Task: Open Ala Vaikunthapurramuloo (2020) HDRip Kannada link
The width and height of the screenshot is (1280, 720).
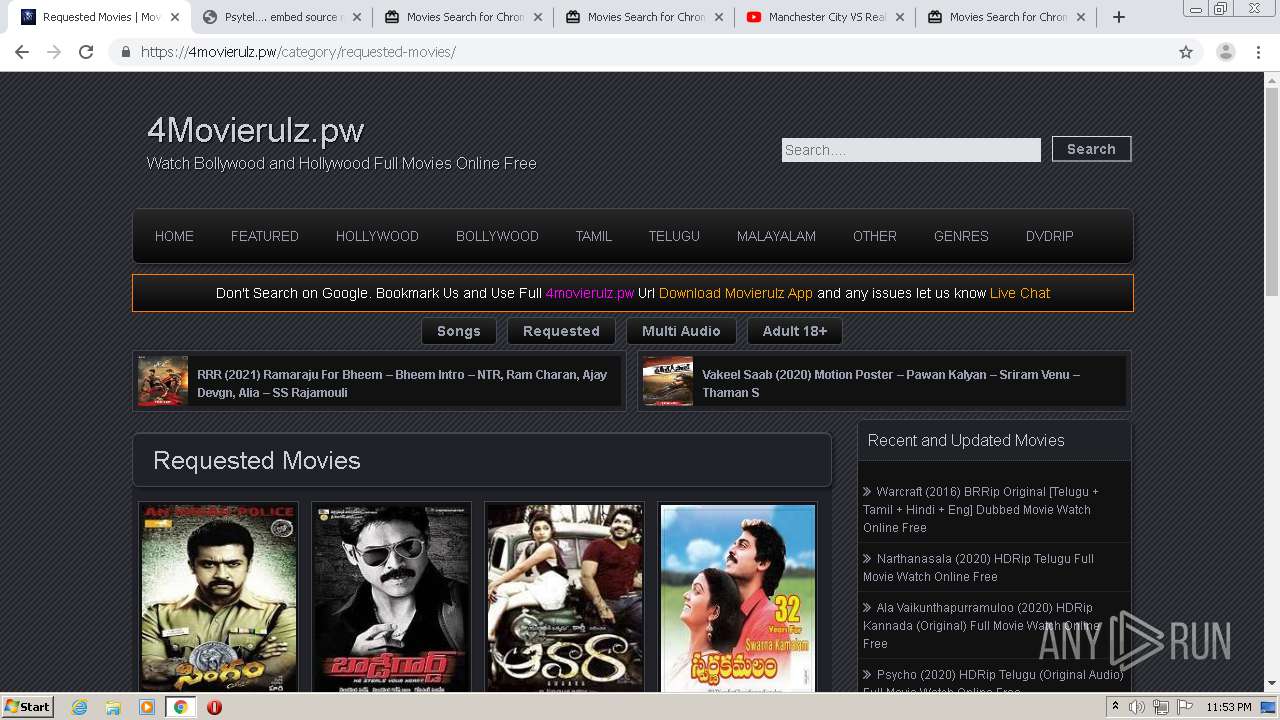Action: [x=981, y=625]
